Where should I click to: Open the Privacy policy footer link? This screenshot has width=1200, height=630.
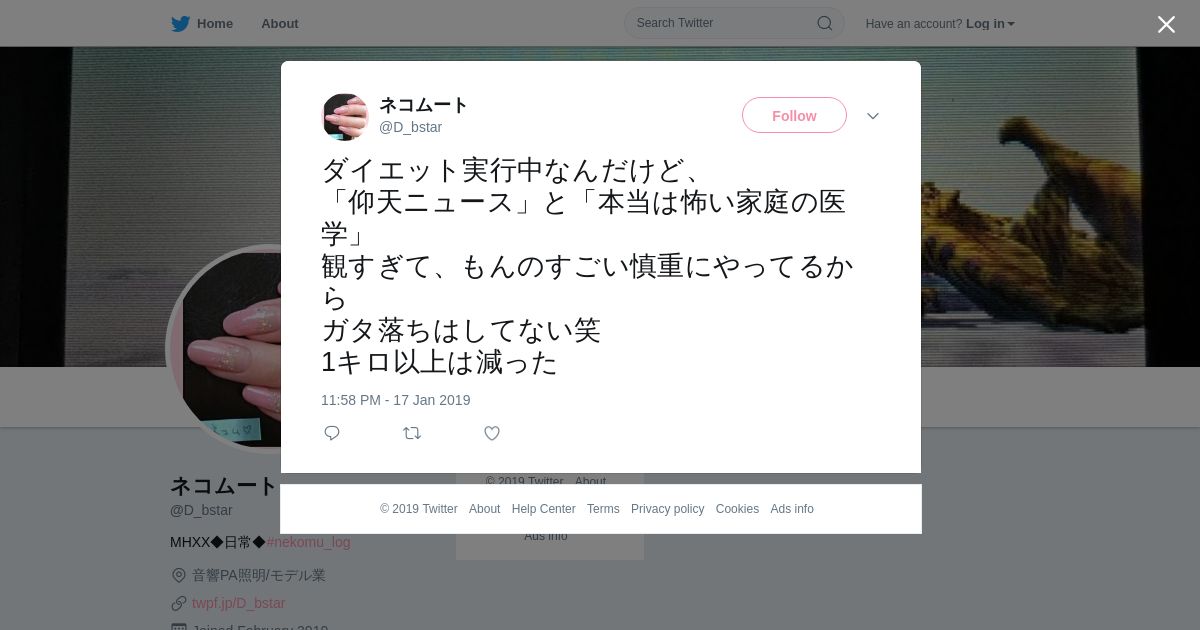pos(668,509)
